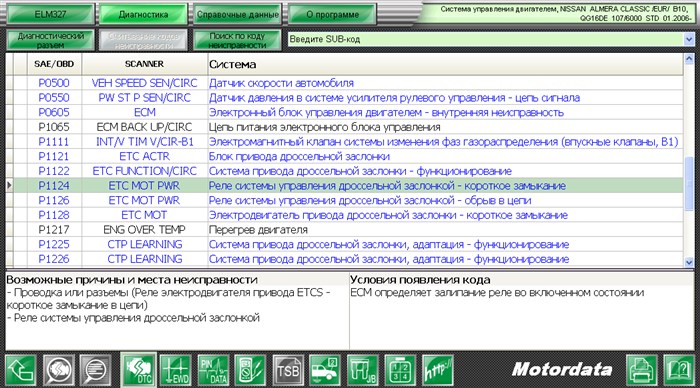
Task: Select the P1128 code
Action: click(54, 215)
